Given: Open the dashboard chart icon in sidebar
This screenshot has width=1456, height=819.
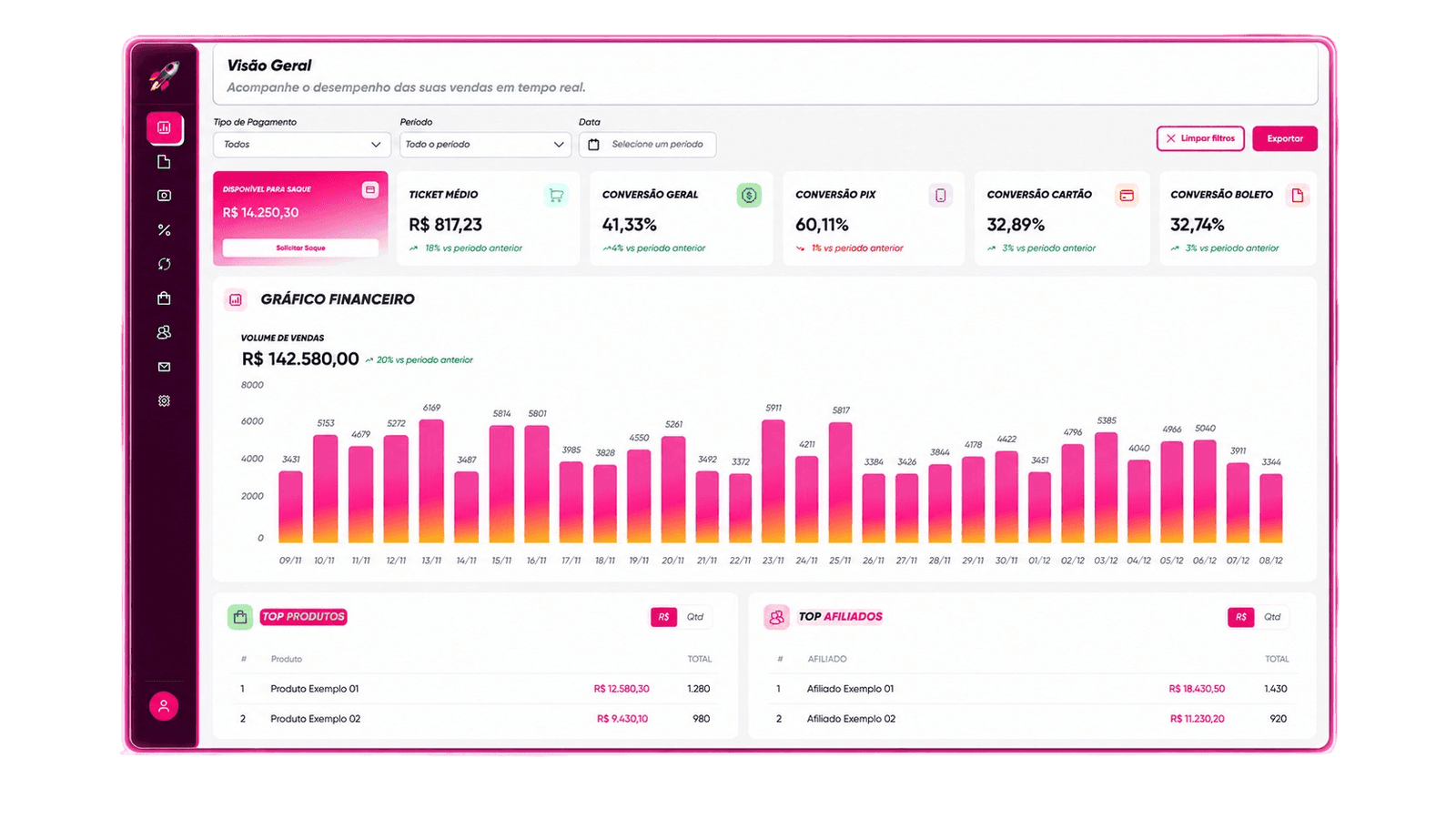Looking at the screenshot, I should tap(164, 128).
